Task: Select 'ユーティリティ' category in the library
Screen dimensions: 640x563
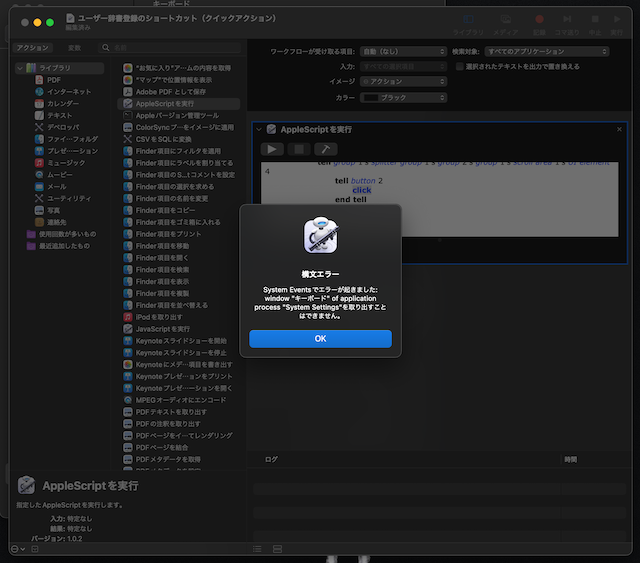Action: click(x=69, y=199)
